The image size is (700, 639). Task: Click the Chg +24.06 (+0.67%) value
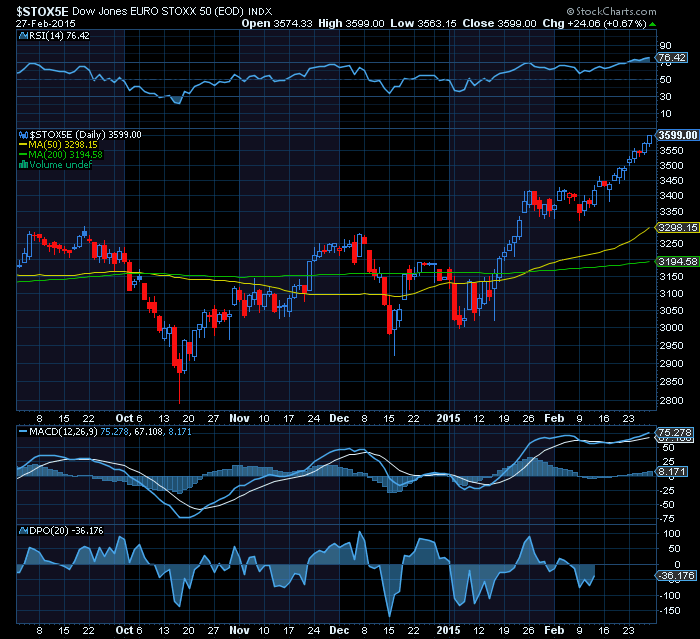coord(594,23)
